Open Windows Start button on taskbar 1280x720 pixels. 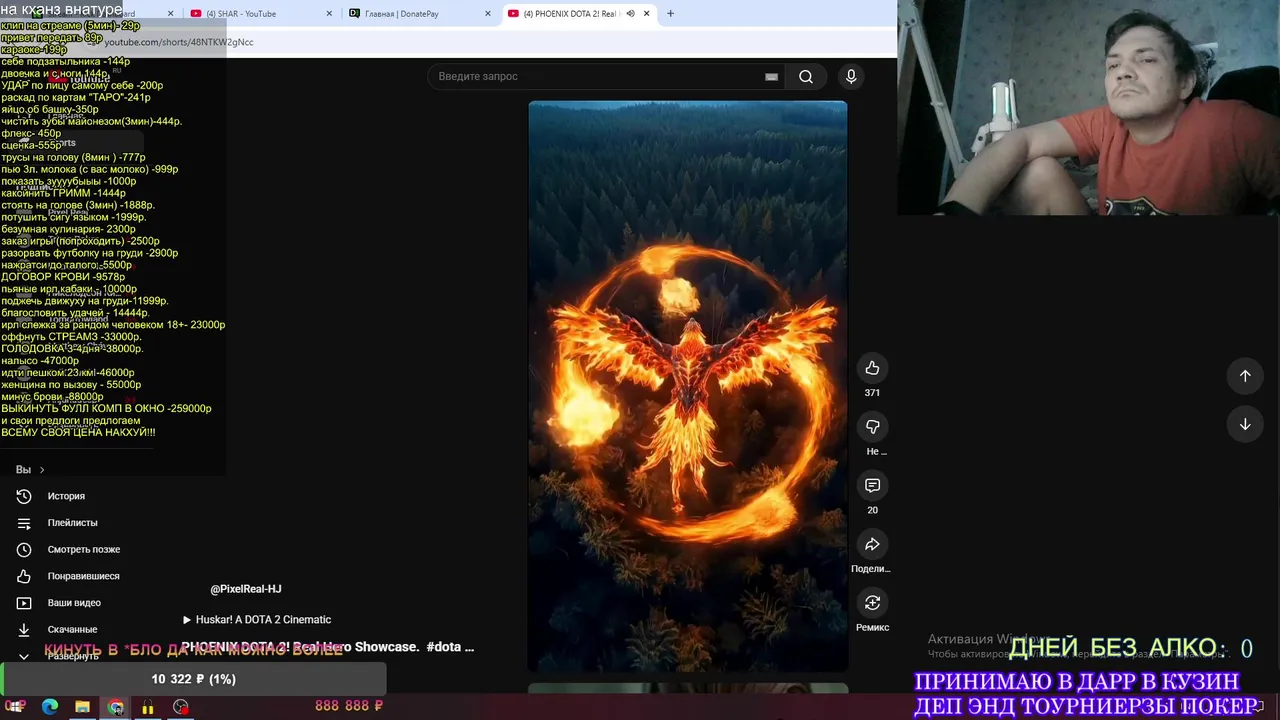[16, 707]
